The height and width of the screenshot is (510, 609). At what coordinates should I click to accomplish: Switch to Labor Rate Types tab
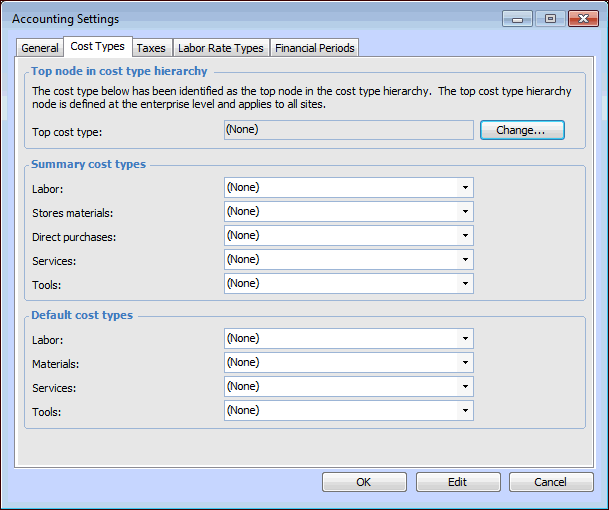[x=220, y=48]
